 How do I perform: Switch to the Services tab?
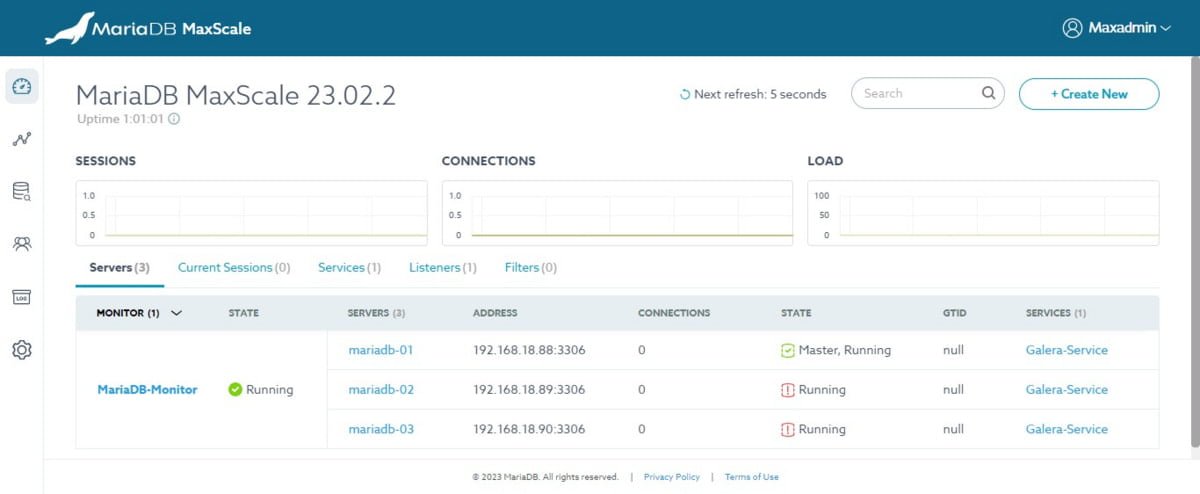[x=349, y=268]
